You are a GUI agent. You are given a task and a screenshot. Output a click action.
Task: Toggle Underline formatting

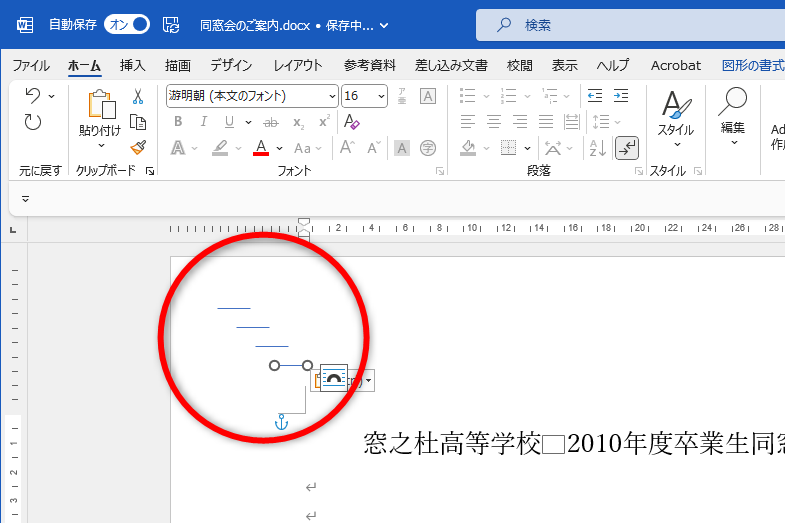point(229,122)
